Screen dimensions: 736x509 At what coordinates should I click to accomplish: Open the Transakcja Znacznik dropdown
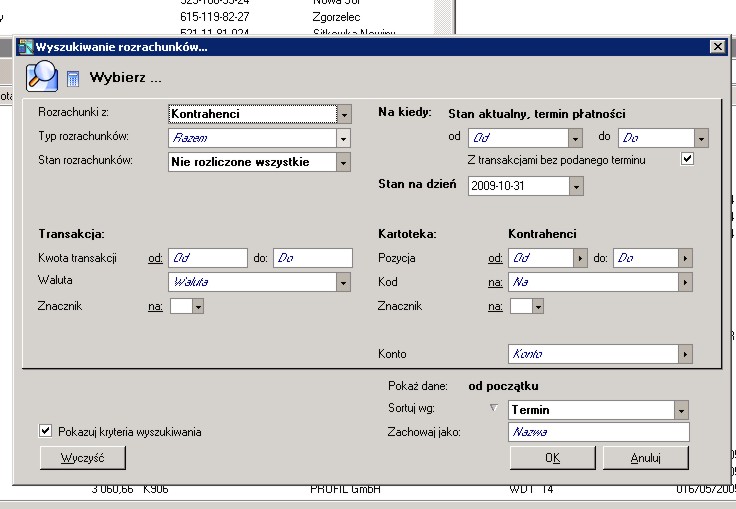(198, 307)
